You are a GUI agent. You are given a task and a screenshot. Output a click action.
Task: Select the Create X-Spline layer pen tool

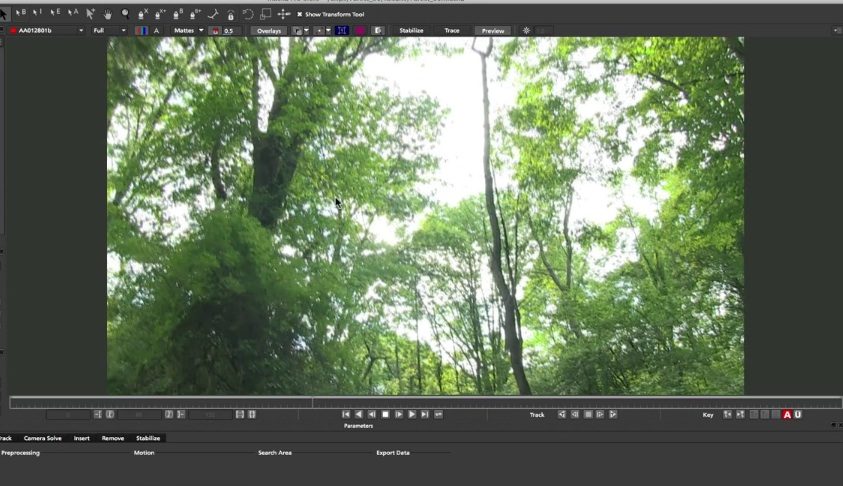coord(143,14)
